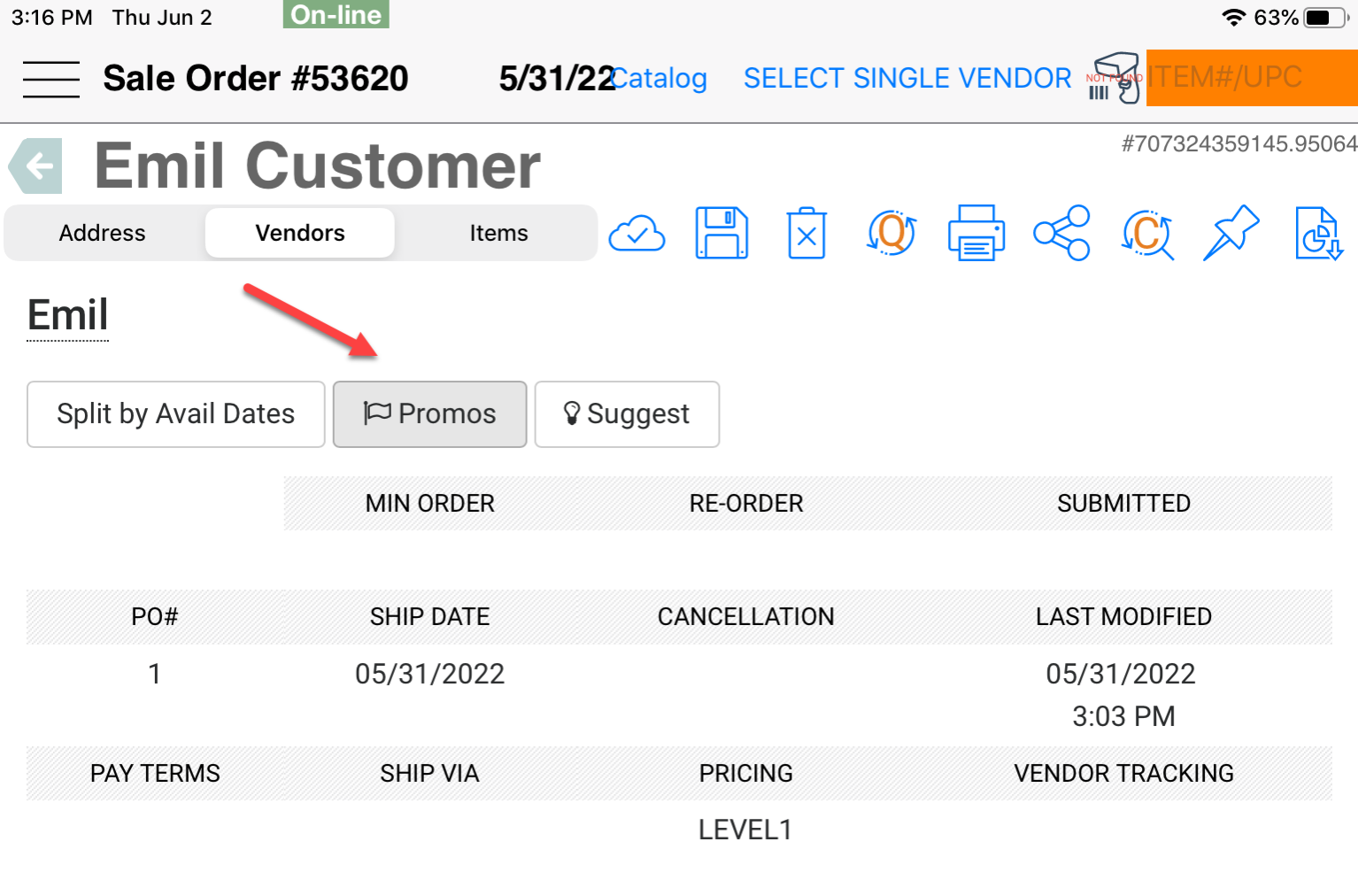Save the sale order

point(721,233)
